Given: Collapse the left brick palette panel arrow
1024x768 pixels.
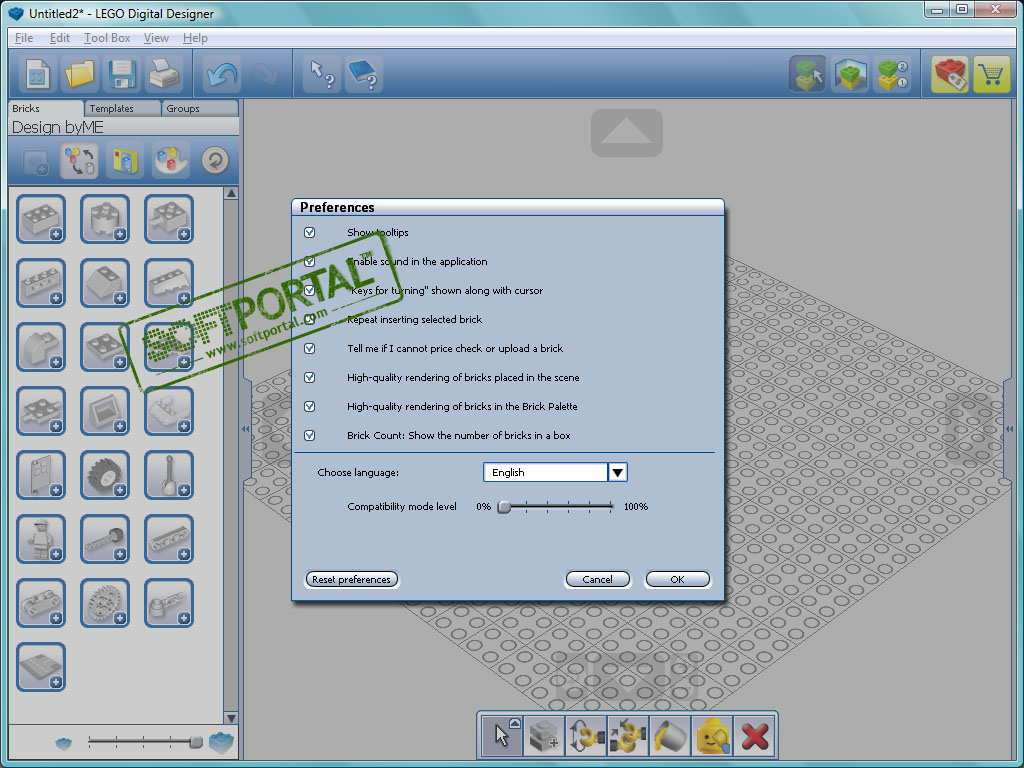Looking at the screenshot, I should pyautogui.click(x=246, y=429).
